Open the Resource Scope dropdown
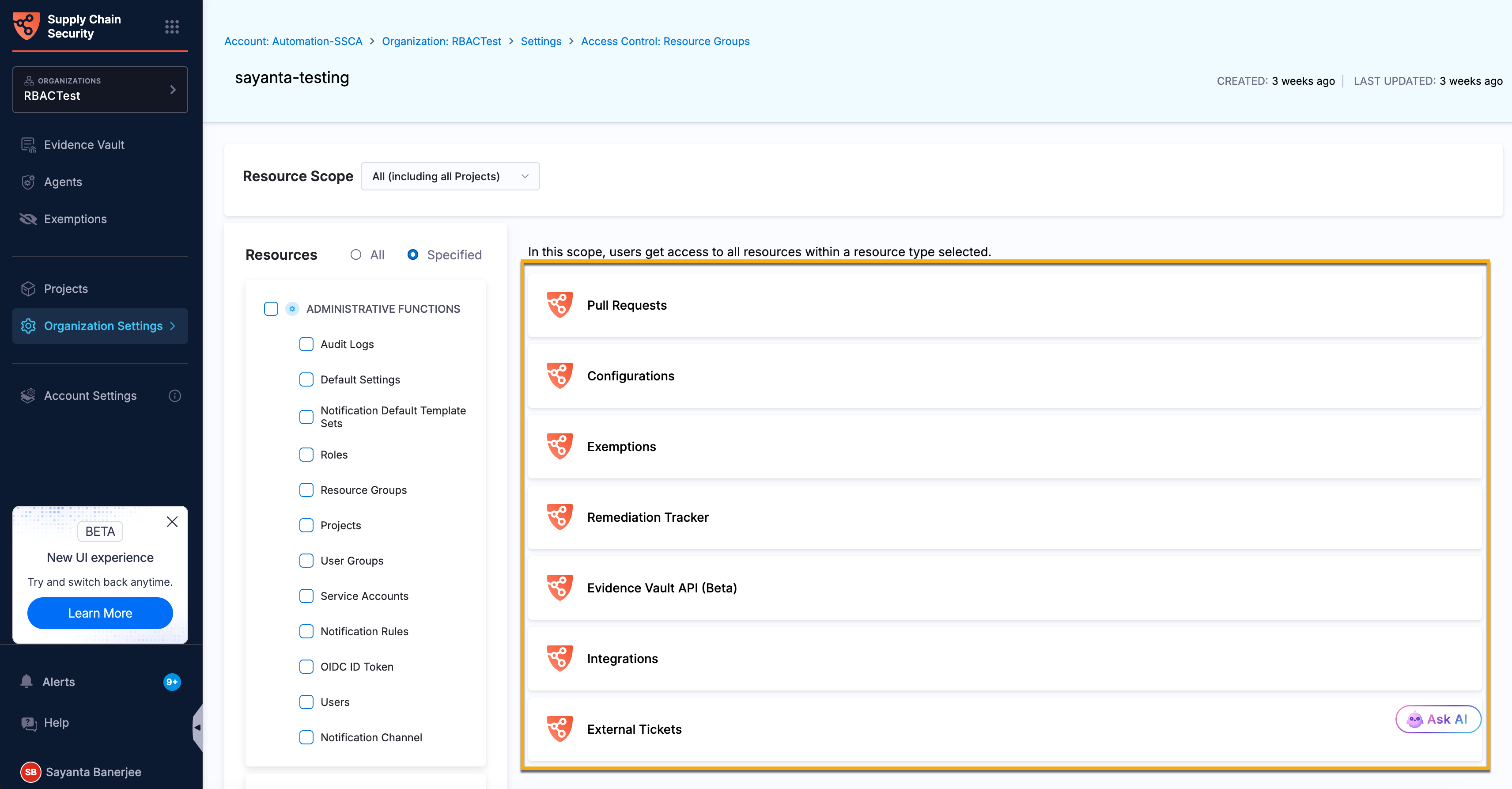 [450, 176]
